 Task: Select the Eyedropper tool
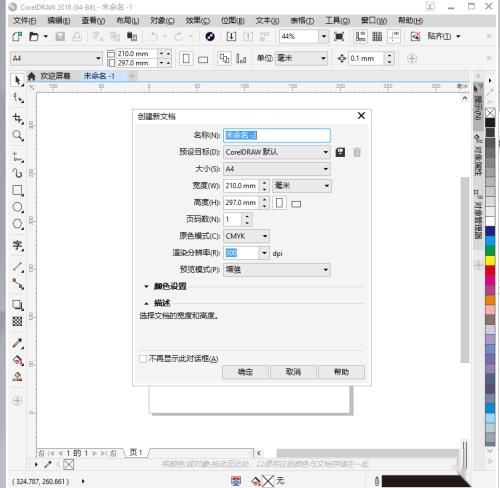[x=17, y=343]
